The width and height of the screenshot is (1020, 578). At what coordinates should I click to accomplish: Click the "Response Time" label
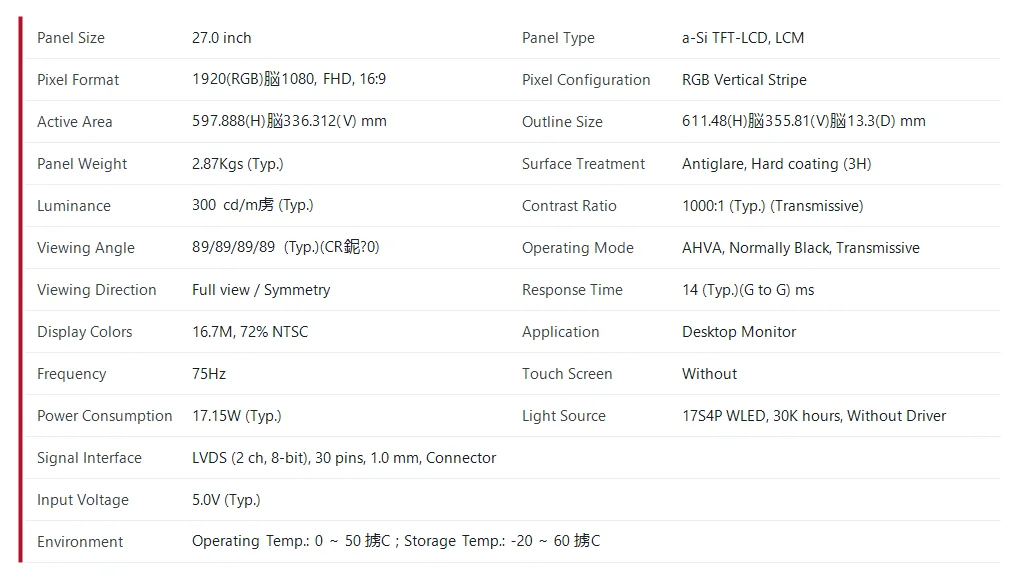(572, 290)
